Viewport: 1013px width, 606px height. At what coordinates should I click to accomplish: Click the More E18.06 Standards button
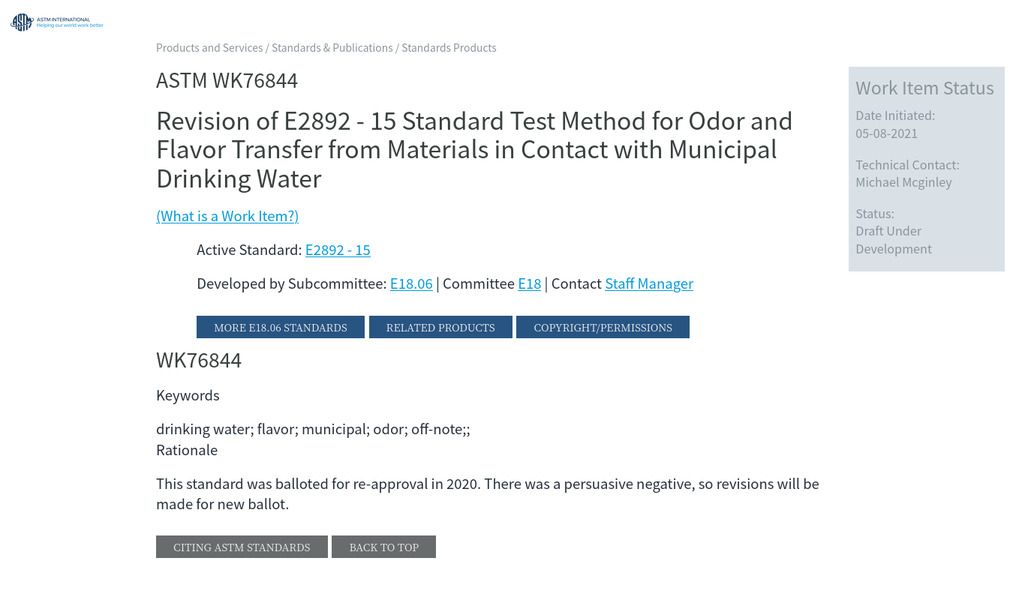(x=280, y=328)
